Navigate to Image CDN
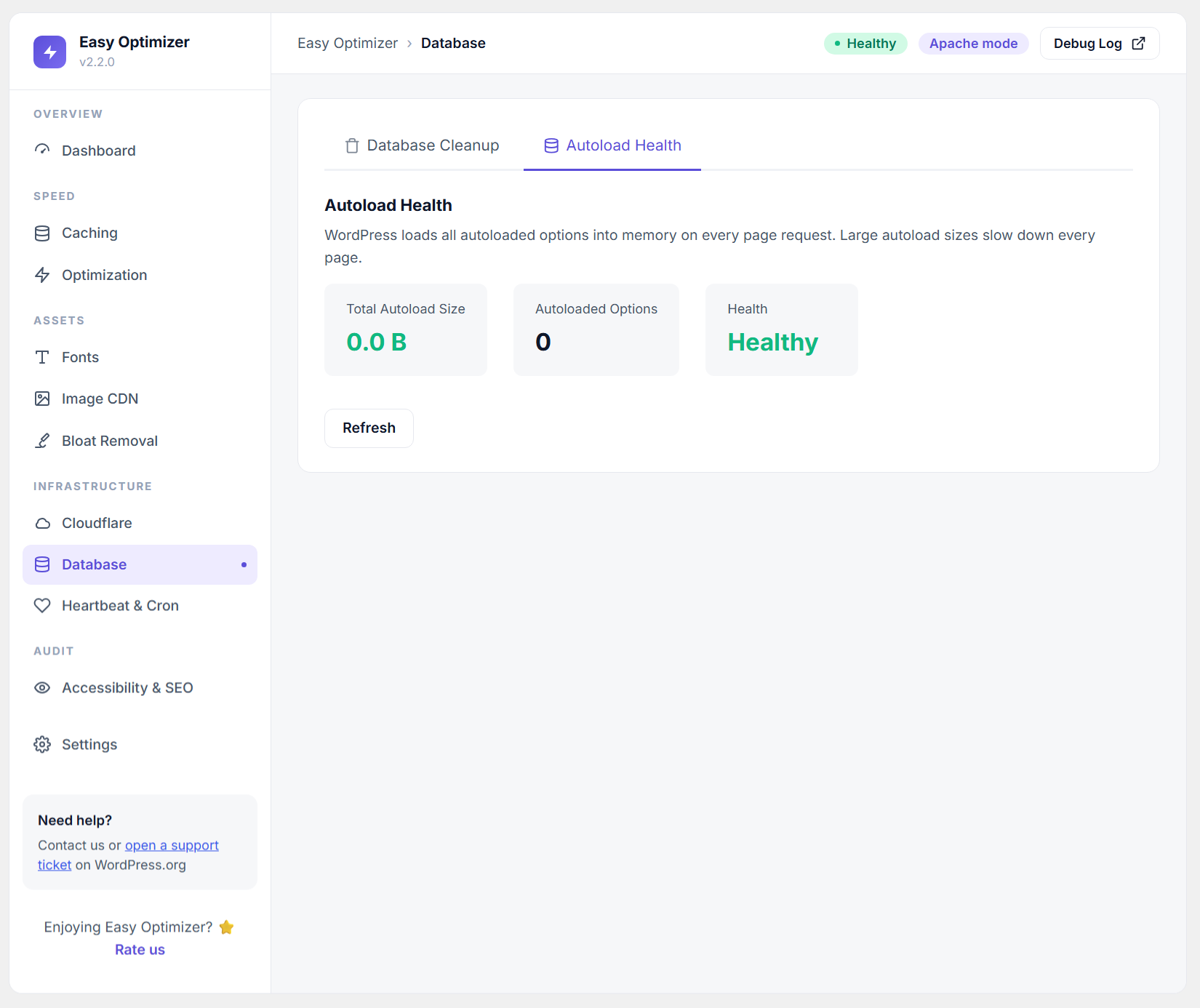This screenshot has width=1200, height=1008. click(140, 399)
